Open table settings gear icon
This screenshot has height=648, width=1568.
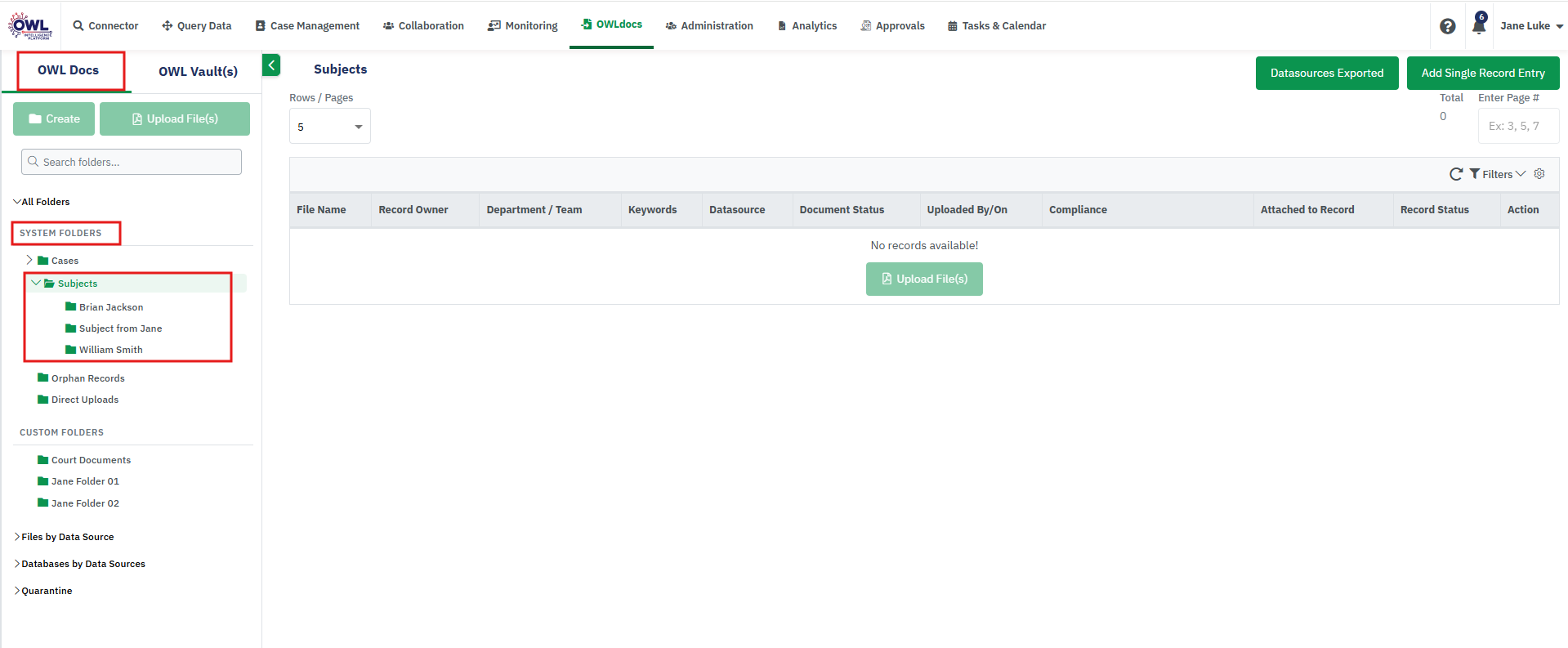click(1539, 174)
